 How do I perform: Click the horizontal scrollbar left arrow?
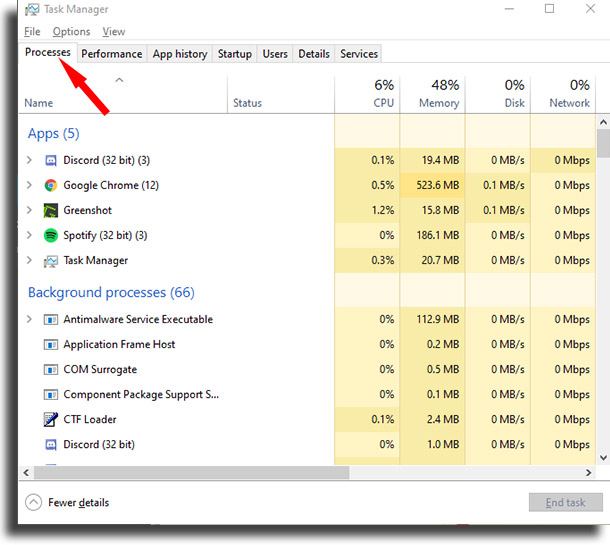click(x=26, y=473)
